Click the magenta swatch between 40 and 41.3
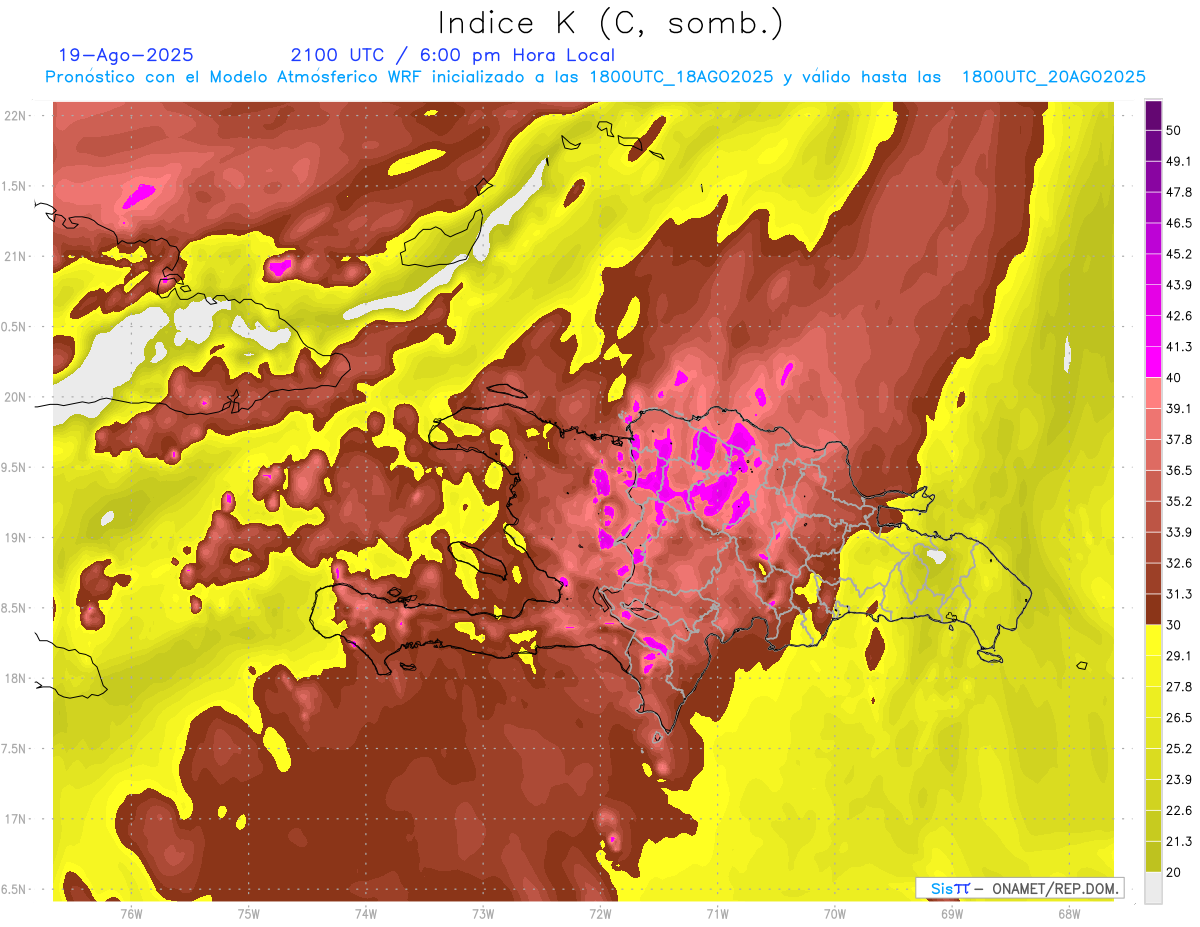1200x927 pixels. pyautogui.click(x=1153, y=362)
